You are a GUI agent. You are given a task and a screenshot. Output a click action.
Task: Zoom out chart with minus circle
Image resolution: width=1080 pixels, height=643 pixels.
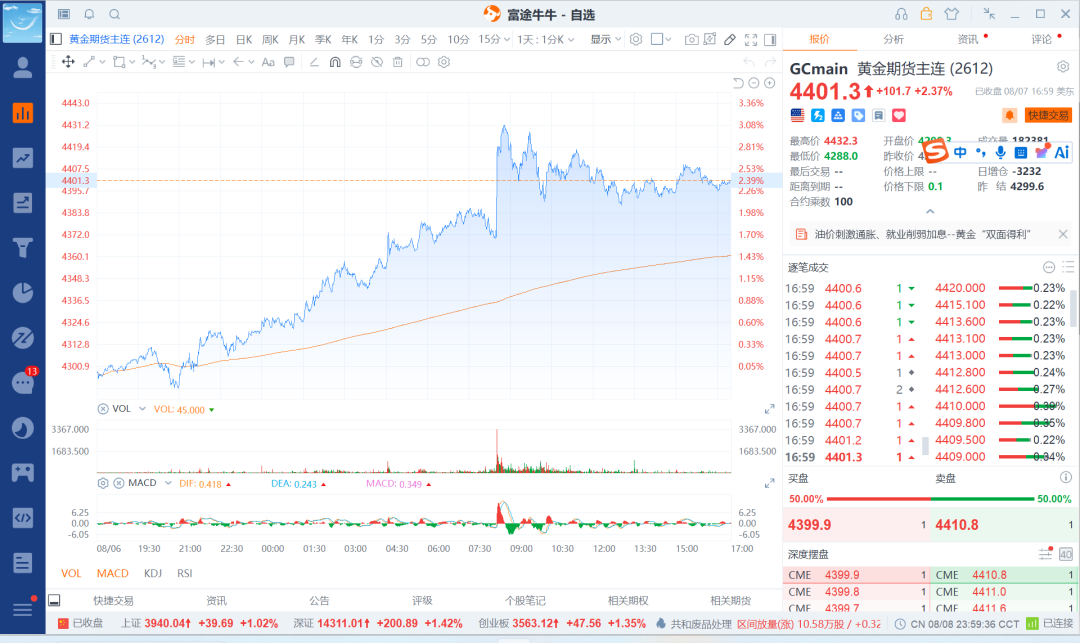754,83
